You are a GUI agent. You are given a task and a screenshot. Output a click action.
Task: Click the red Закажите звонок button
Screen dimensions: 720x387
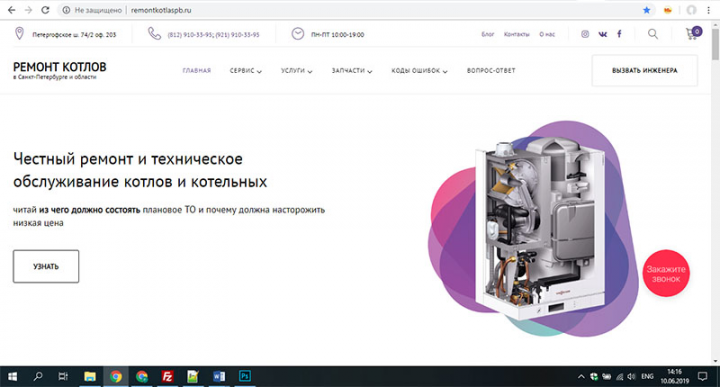click(666, 274)
